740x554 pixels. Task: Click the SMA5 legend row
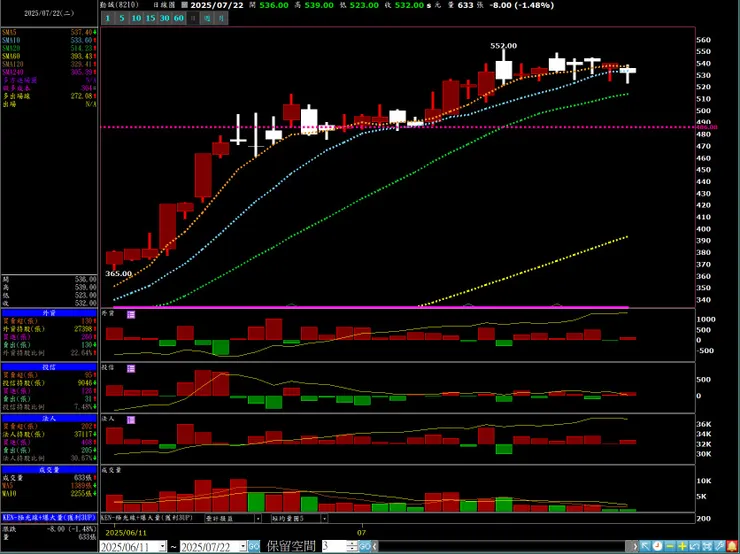point(49,32)
